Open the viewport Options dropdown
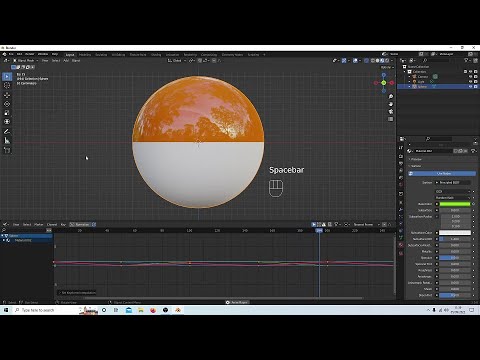This screenshot has height=360, width=480. point(387,67)
